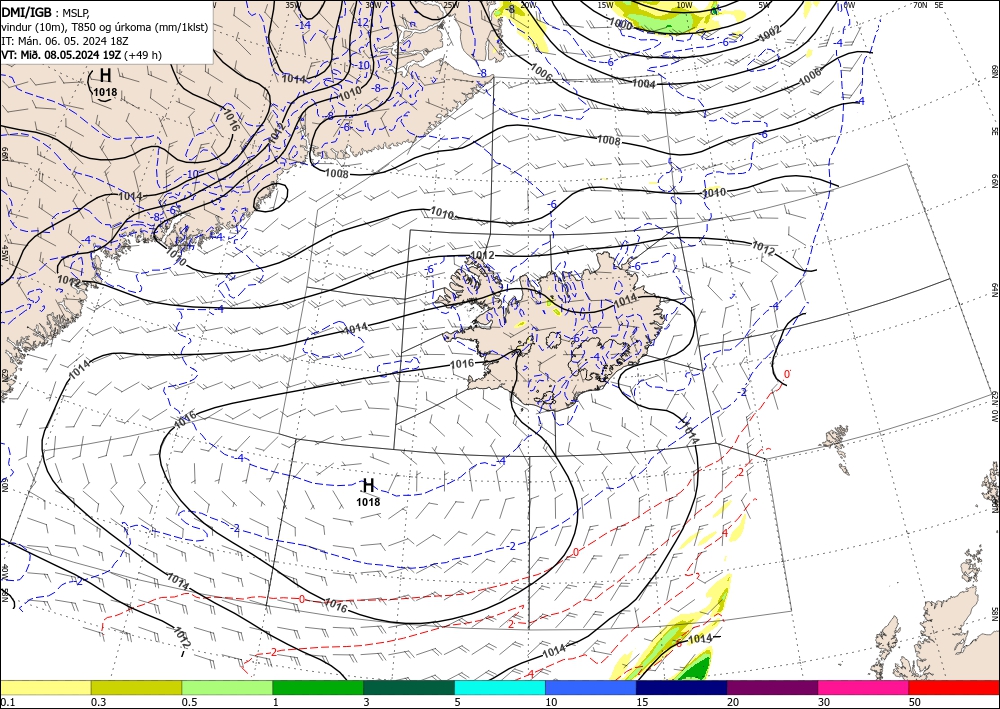Click the pink 30–50 mm legend swatch

(x=864, y=687)
